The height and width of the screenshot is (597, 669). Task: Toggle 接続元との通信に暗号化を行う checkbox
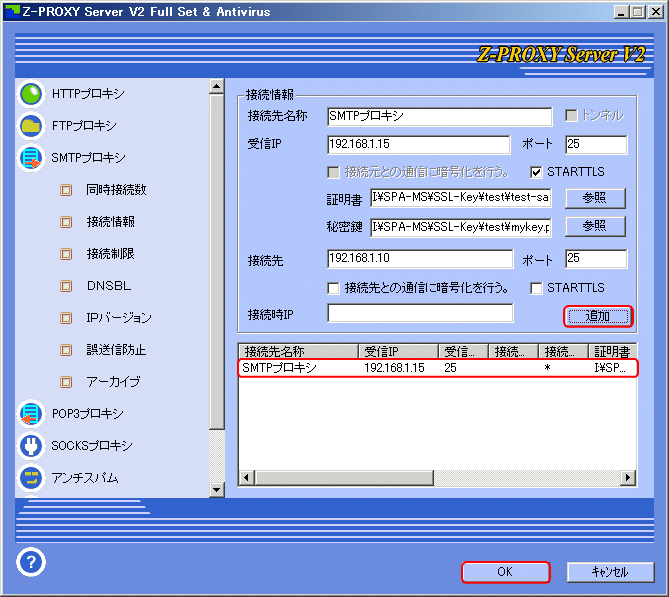pyautogui.click(x=333, y=172)
